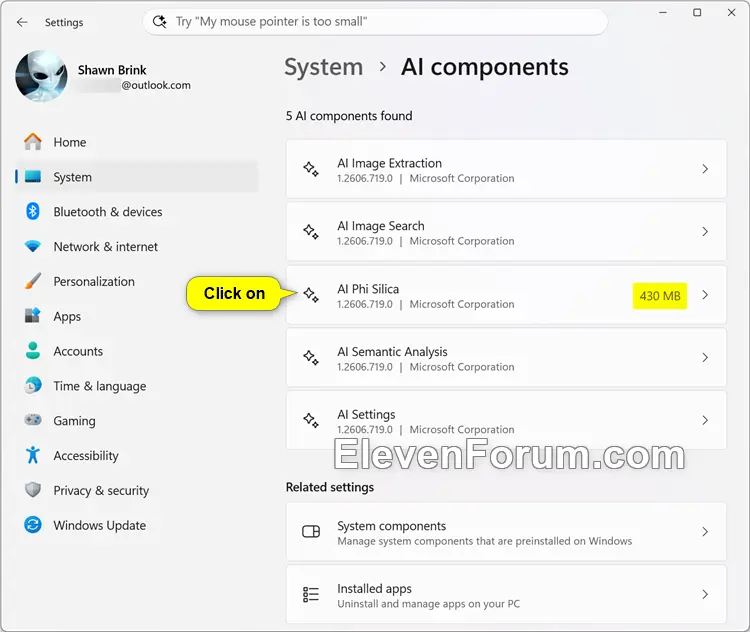This screenshot has width=750, height=632.
Task: Click the Installed apps list icon
Action: click(x=311, y=594)
